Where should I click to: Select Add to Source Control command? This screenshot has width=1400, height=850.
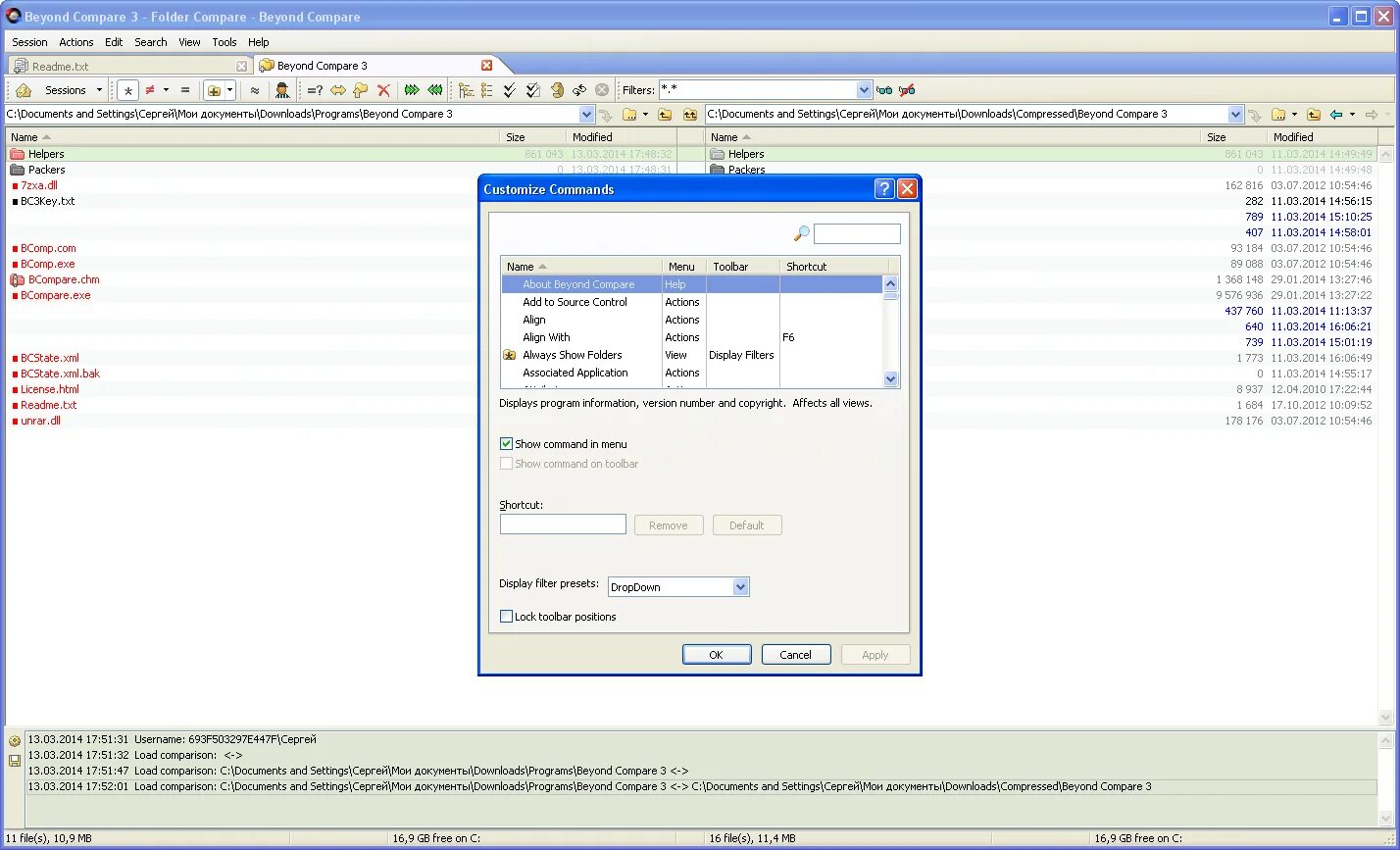point(692,302)
